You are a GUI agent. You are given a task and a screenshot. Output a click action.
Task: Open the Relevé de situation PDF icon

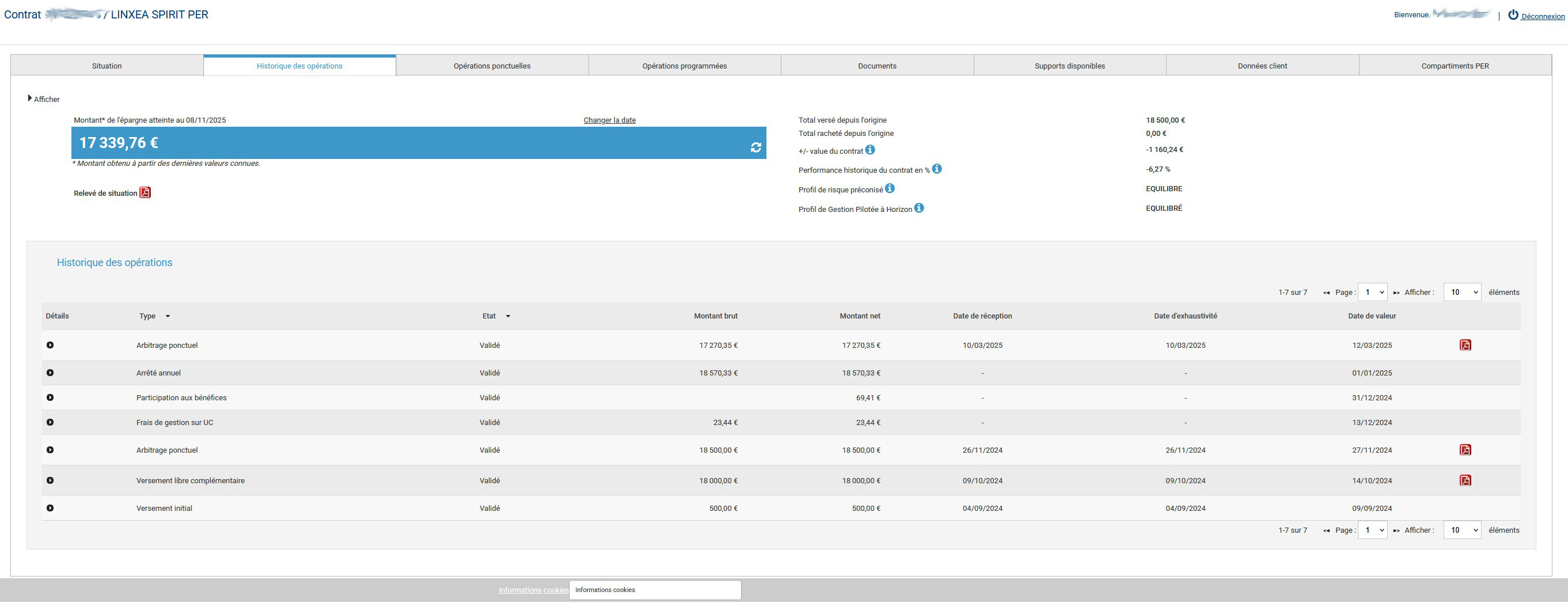145,192
